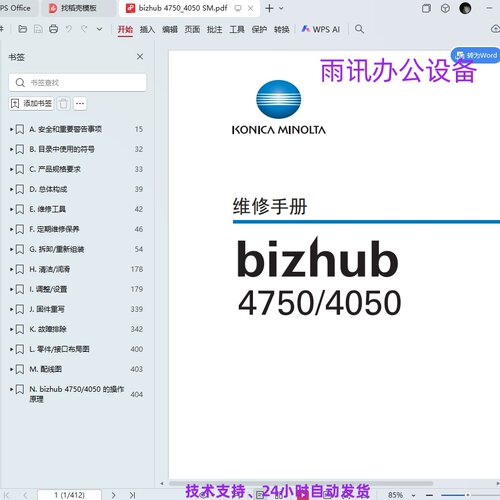
Task: Open bookmark N. bizhub 4750/4050 的操作原理
Action: click(x=77, y=394)
